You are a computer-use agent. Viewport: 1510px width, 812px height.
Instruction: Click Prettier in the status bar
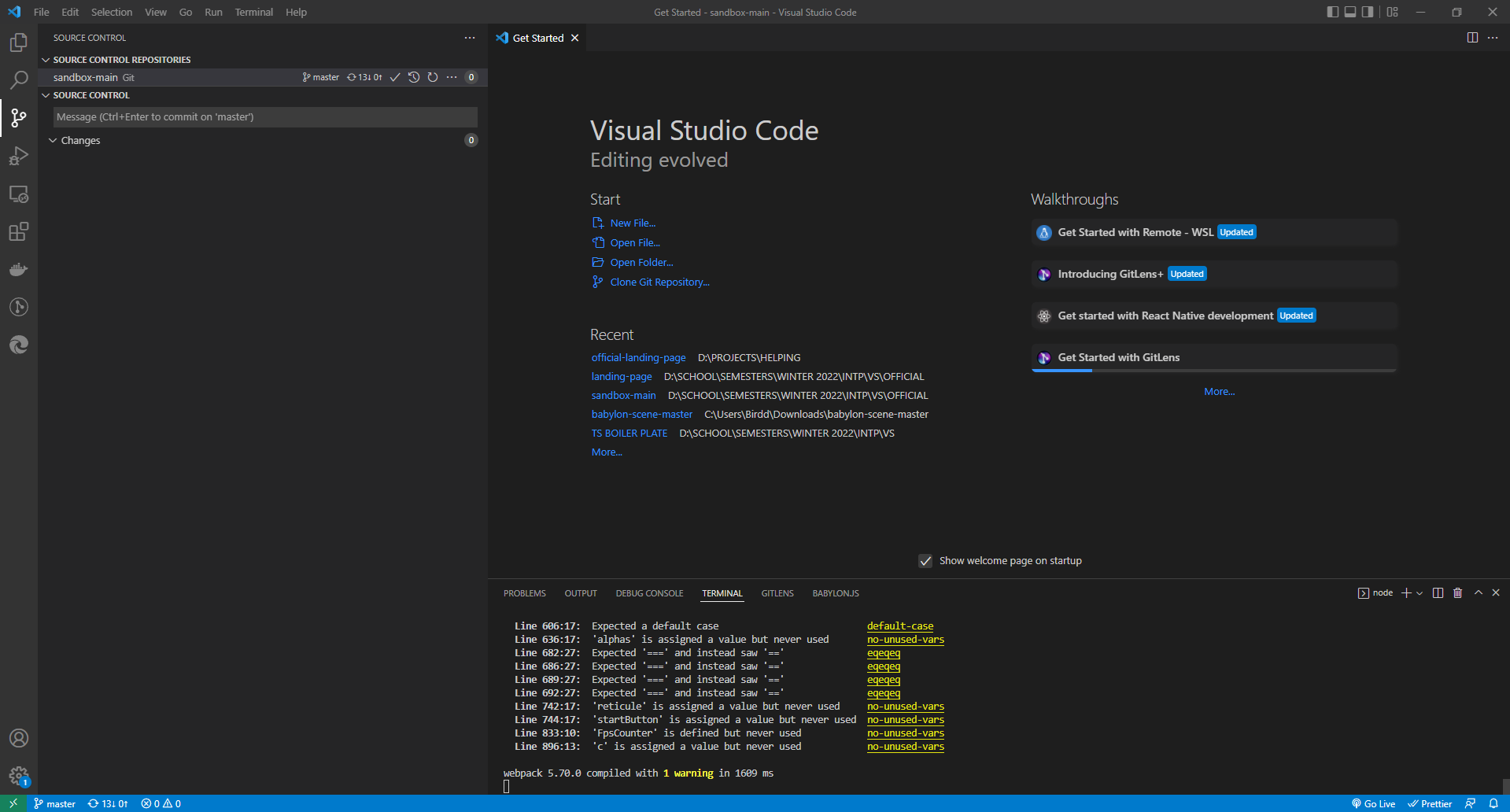click(1430, 803)
